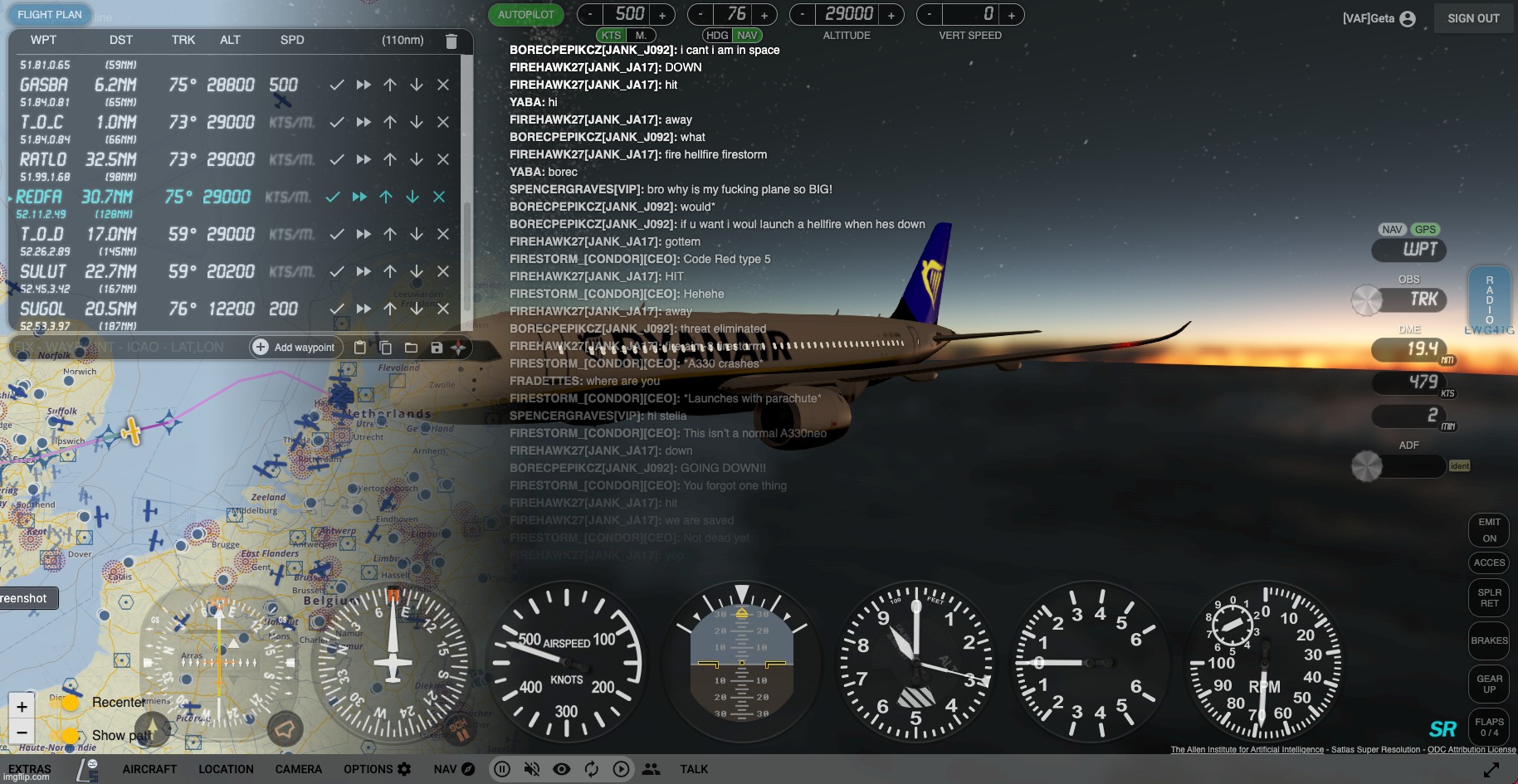Toggle the AUTOPILOT button
Viewport: 1518px width, 784px height.
[526, 15]
